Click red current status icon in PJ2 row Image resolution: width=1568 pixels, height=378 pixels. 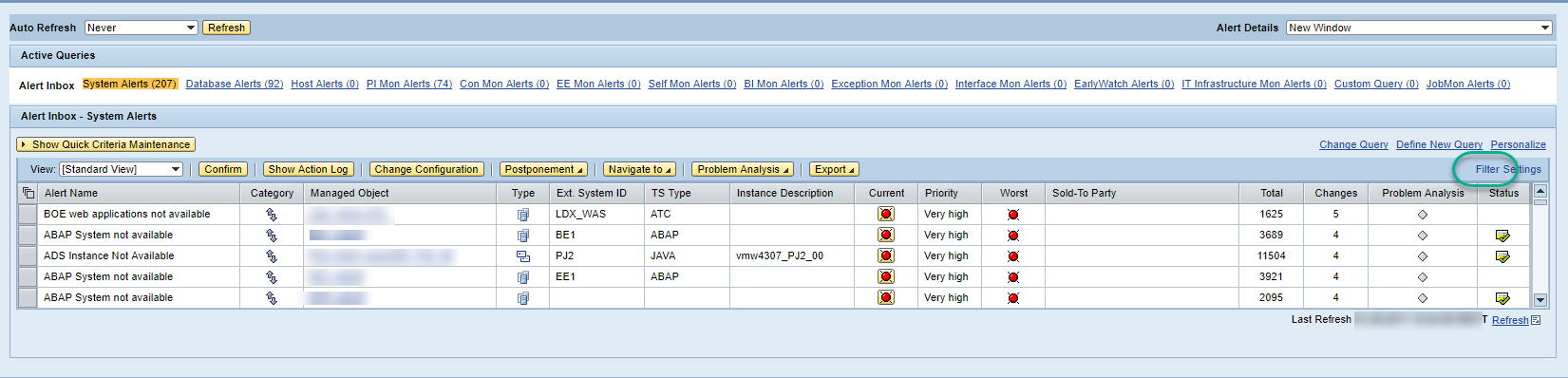pos(886,256)
